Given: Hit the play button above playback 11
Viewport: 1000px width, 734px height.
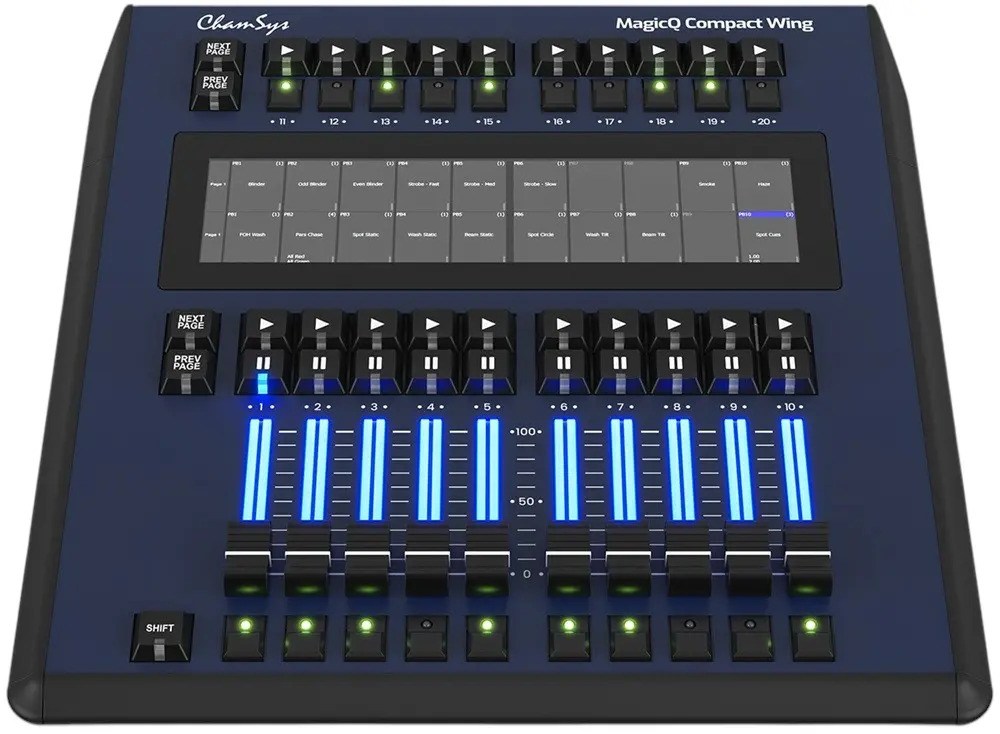Looking at the screenshot, I should pyautogui.click(x=285, y=58).
